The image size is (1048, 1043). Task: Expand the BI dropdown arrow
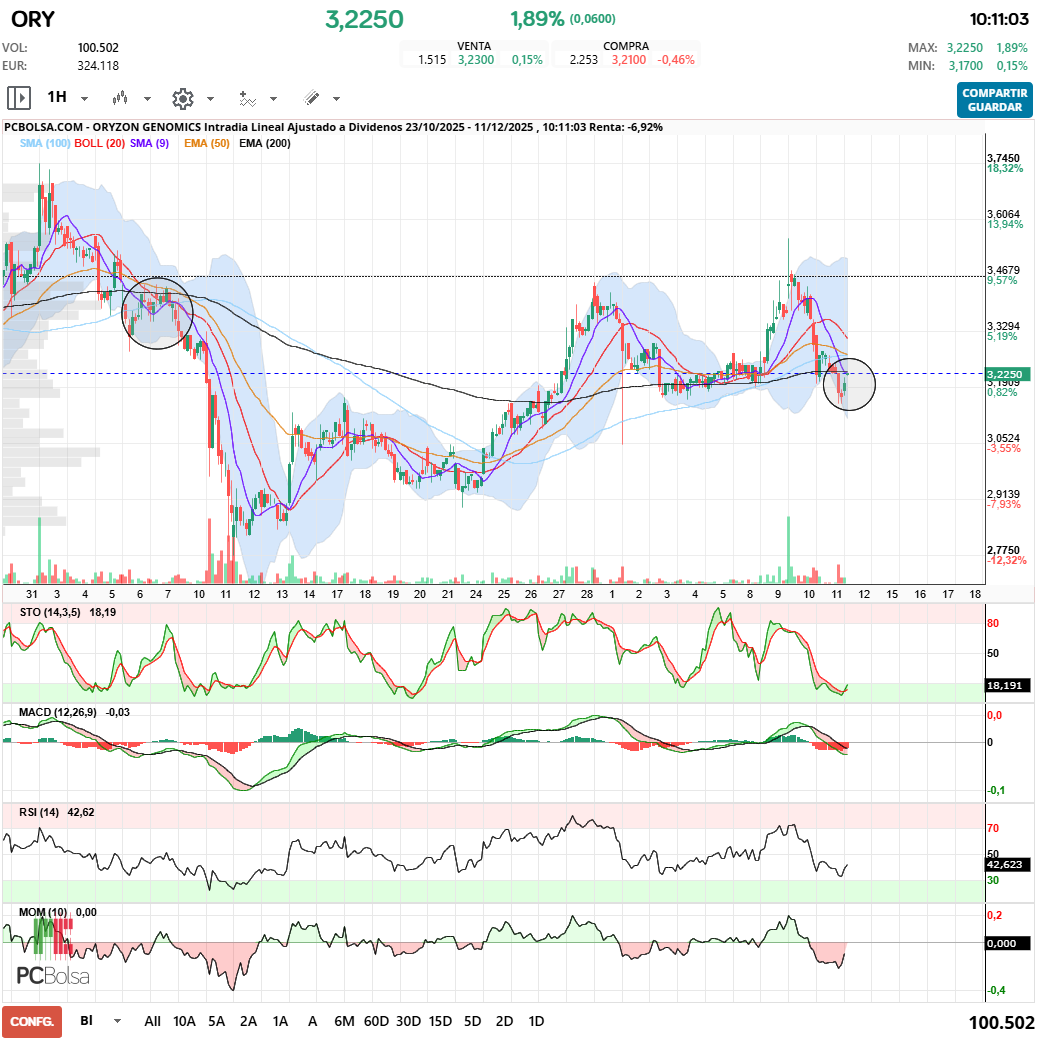click(118, 1021)
